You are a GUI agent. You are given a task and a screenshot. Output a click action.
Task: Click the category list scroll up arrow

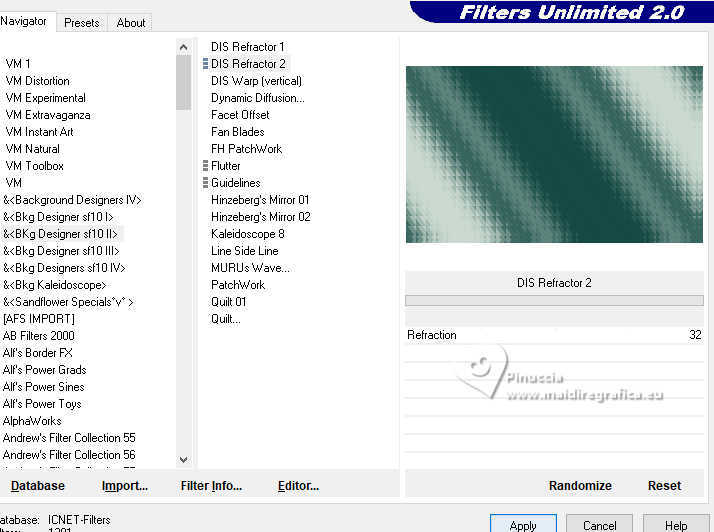(x=184, y=47)
